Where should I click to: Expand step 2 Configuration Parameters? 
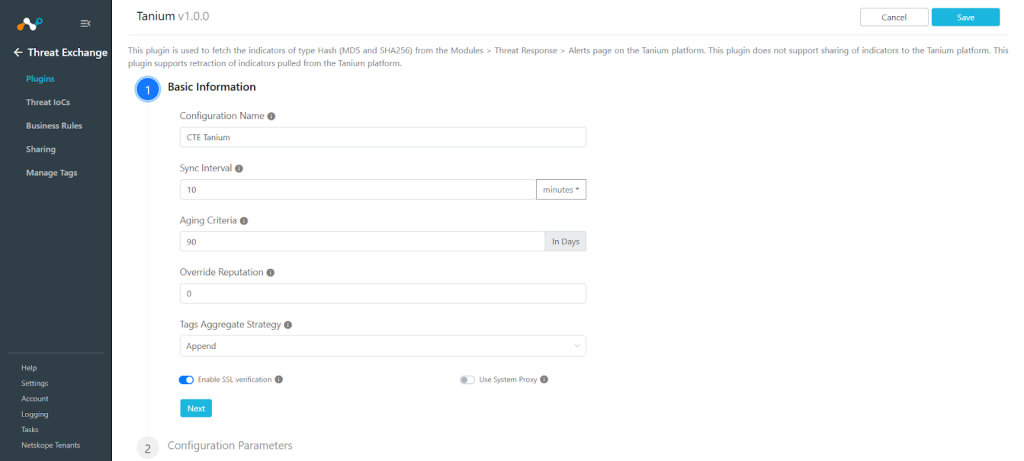(229, 445)
